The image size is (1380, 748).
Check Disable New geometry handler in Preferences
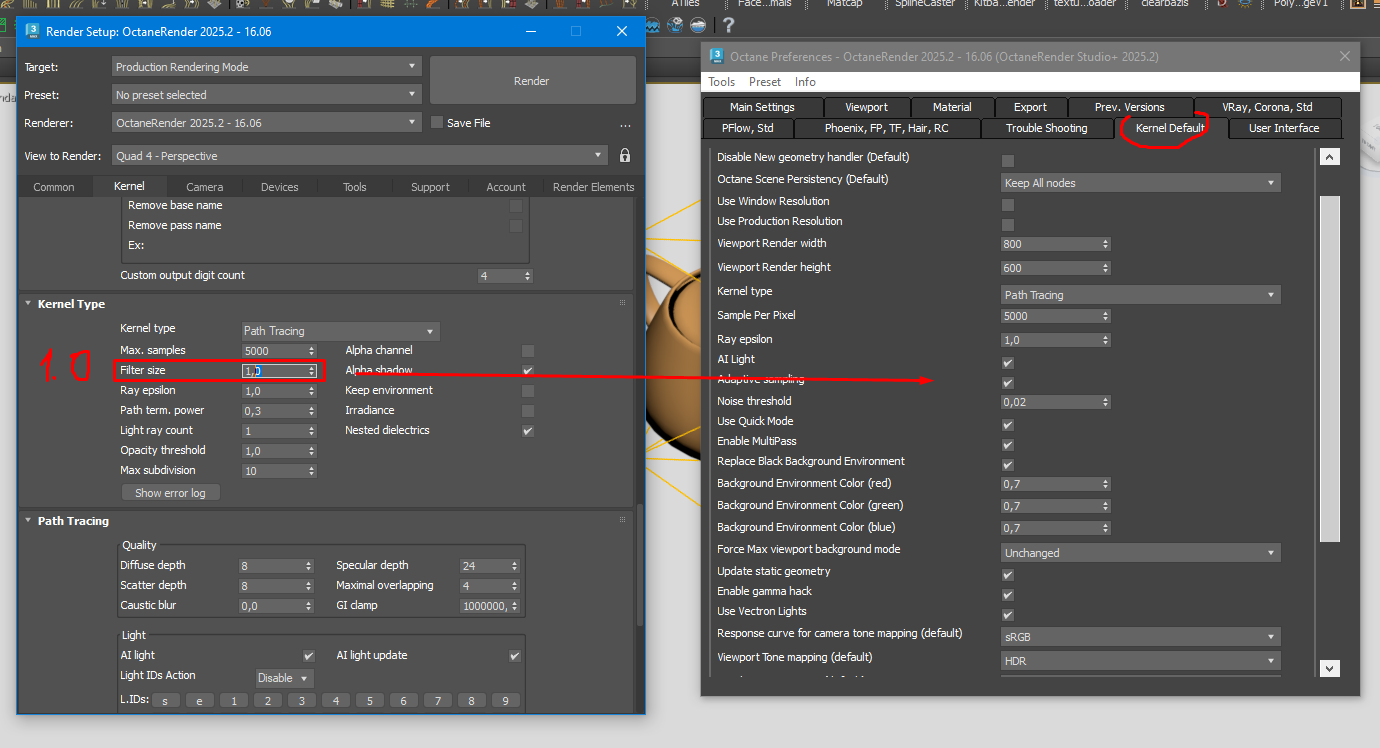coord(1008,161)
